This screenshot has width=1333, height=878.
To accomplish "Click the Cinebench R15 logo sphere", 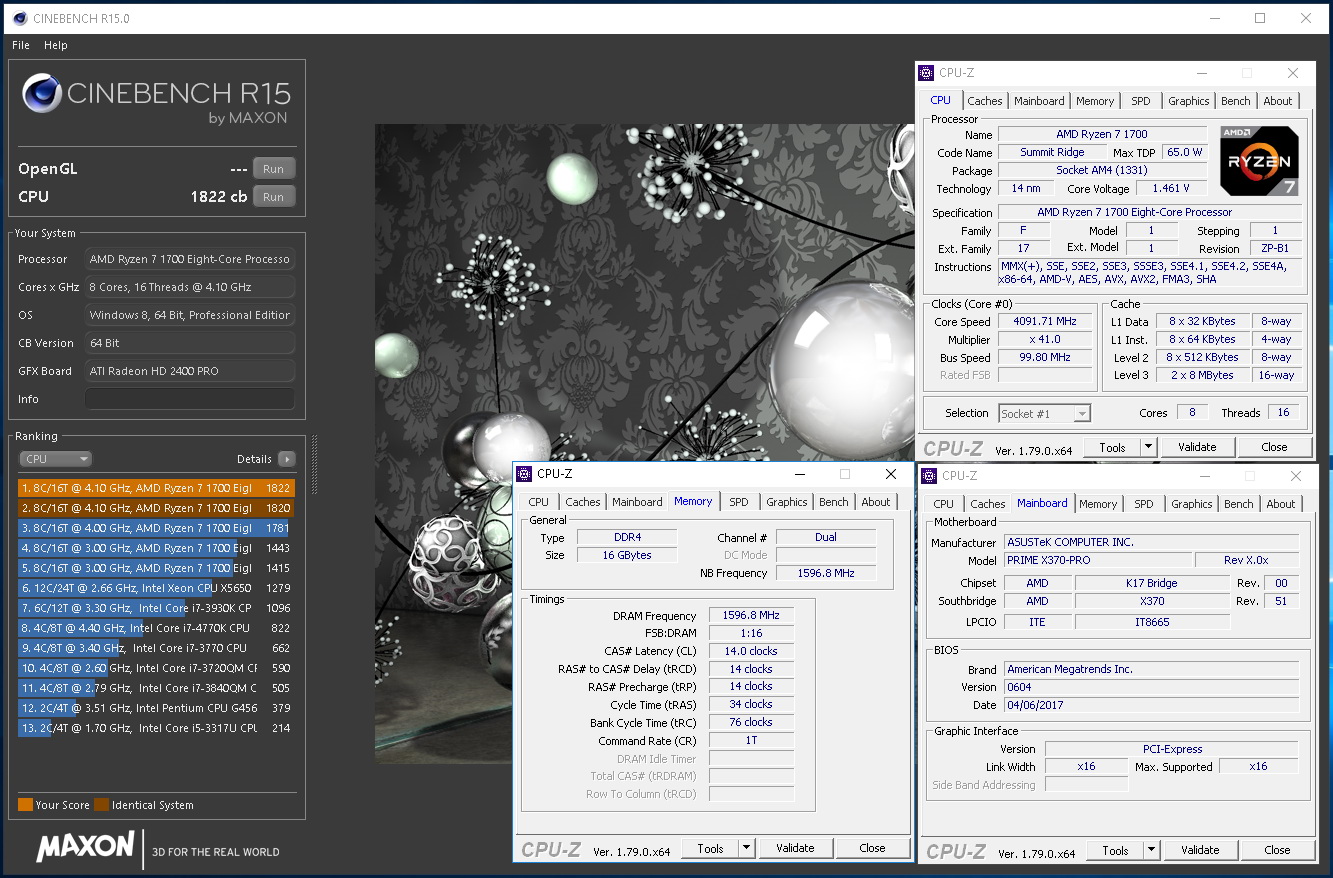I will coord(42,94).
